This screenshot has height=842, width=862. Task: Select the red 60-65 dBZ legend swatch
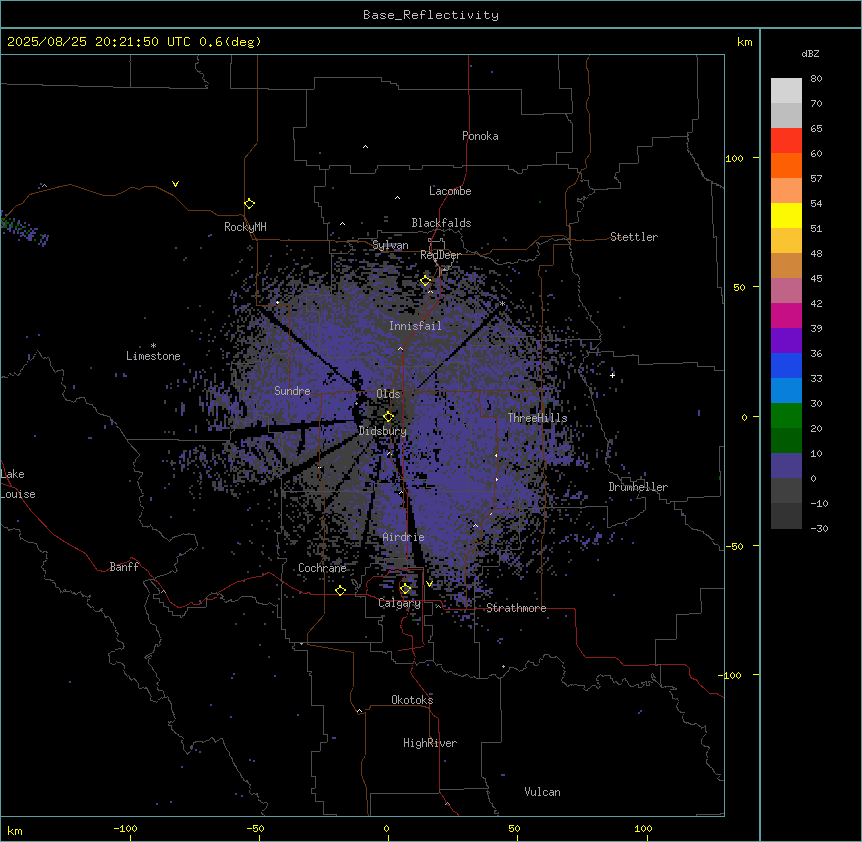pos(786,141)
